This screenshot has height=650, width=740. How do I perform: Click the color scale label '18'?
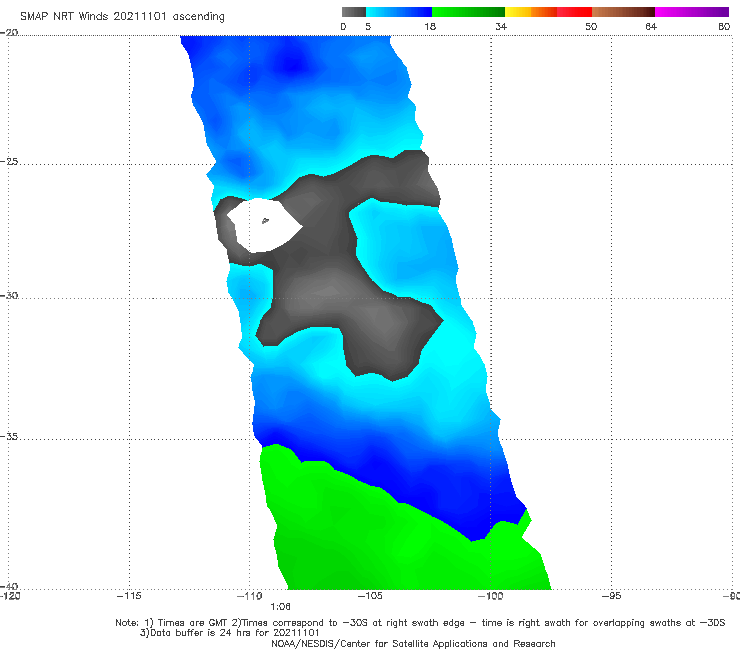click(x=430, y=26)
